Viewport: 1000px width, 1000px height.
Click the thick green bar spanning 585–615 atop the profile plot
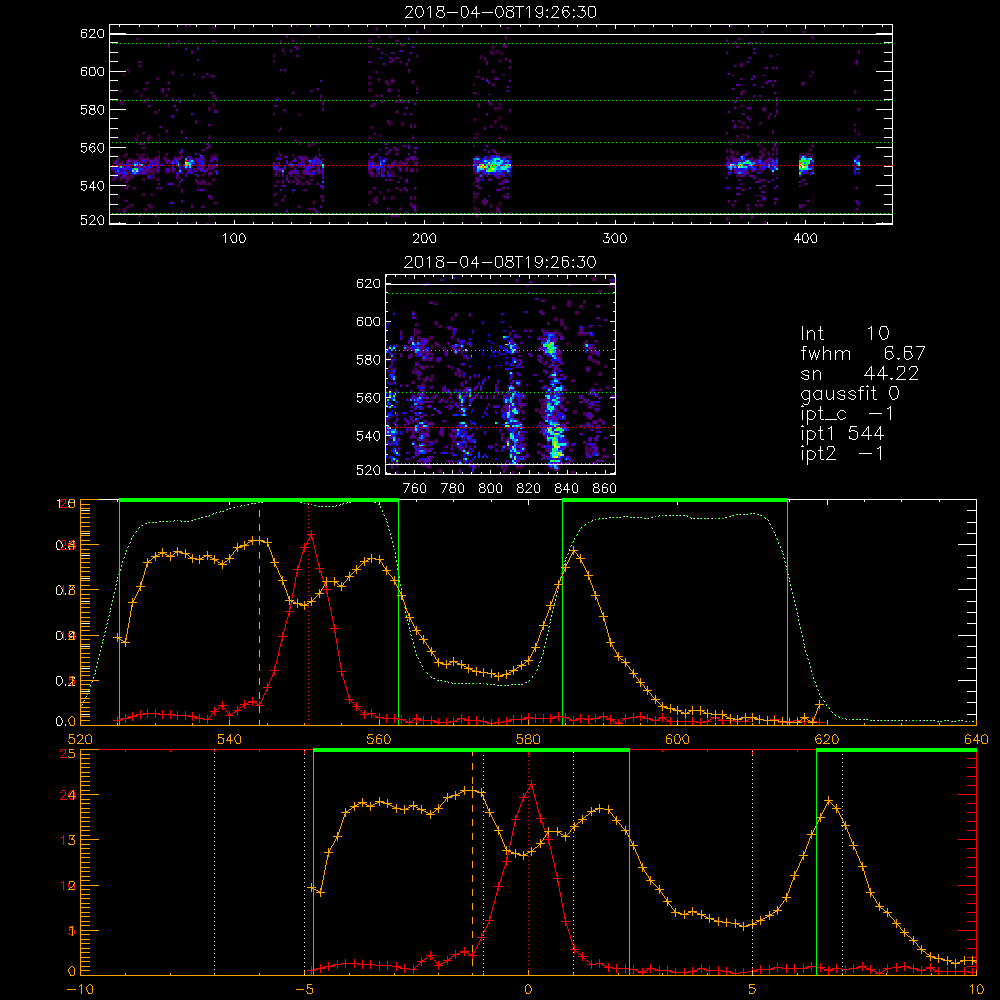(x=675, y=501)
